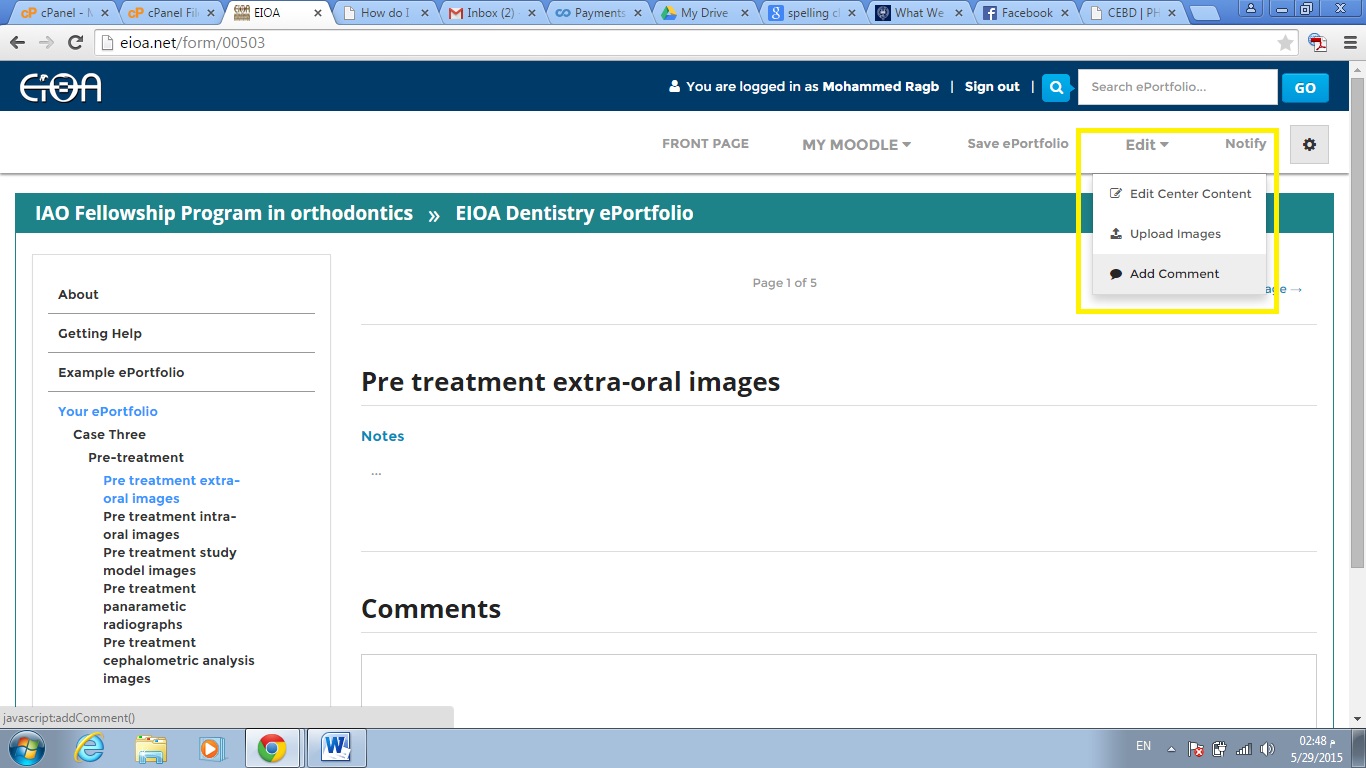Open Microsoft Word from the taskbar
The width and height of the screenshot is (1366, 768).
(335, 748)
